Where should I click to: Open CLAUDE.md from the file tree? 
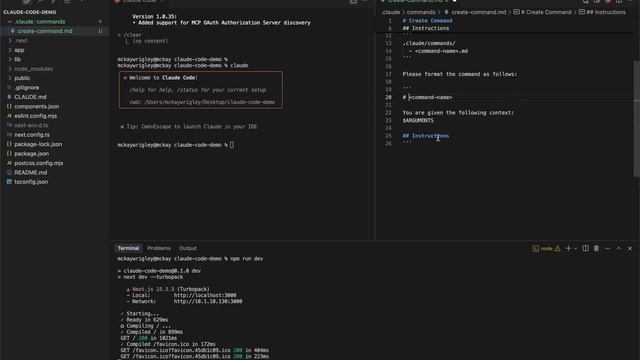[x=30, y=97]
